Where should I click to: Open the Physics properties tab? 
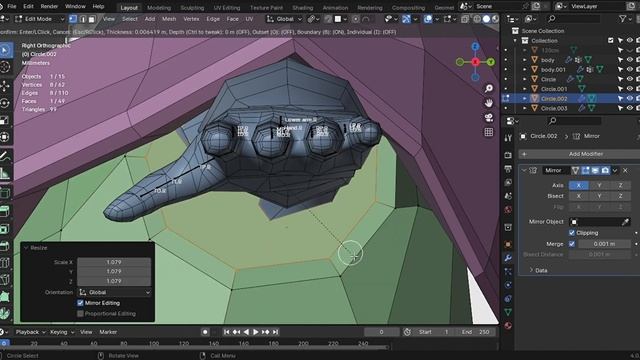tap(508, 285)
